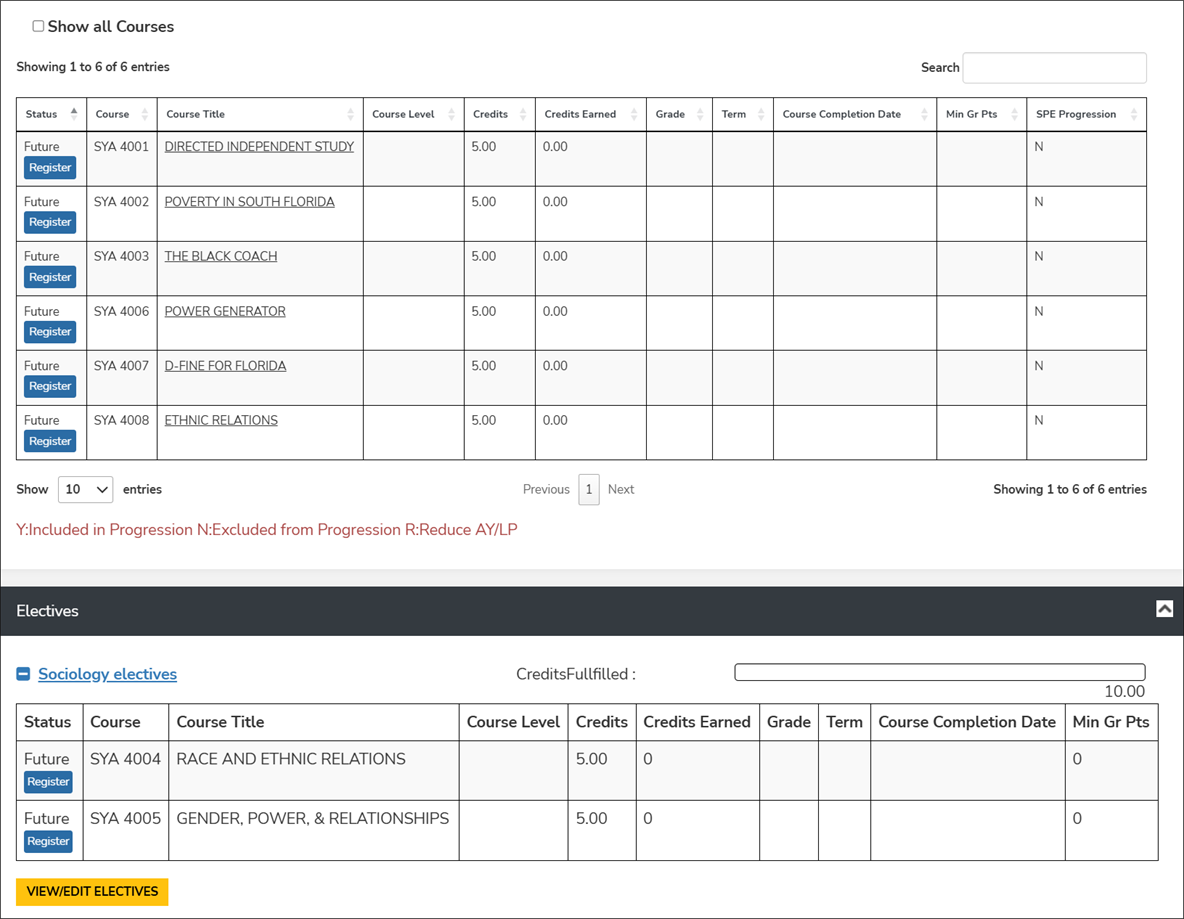Sort by Grade column sort icon

pyautogui.click(x=700, y=114)
